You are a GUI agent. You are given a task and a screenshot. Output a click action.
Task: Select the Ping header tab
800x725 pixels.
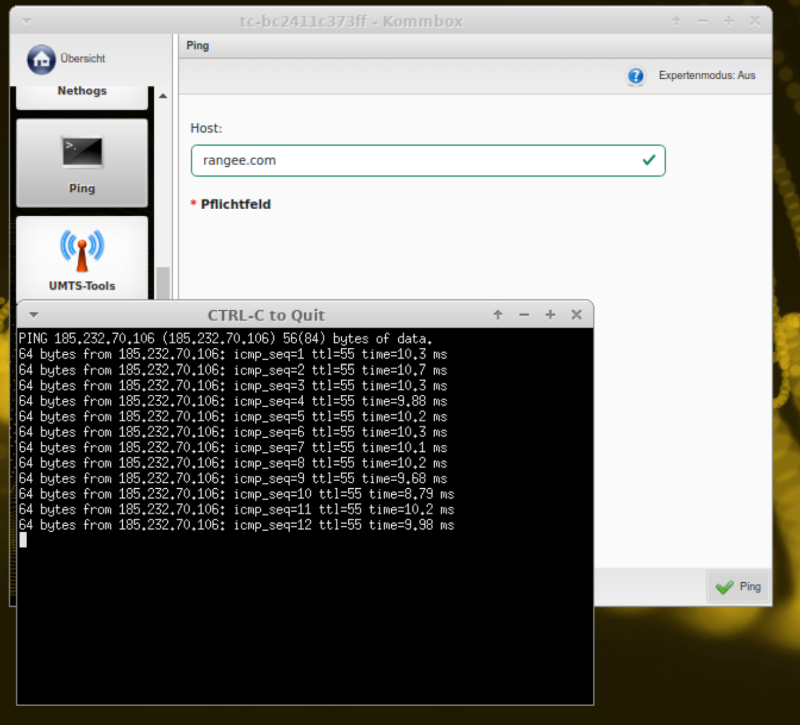pyautogui.click(x=198, y=46)
